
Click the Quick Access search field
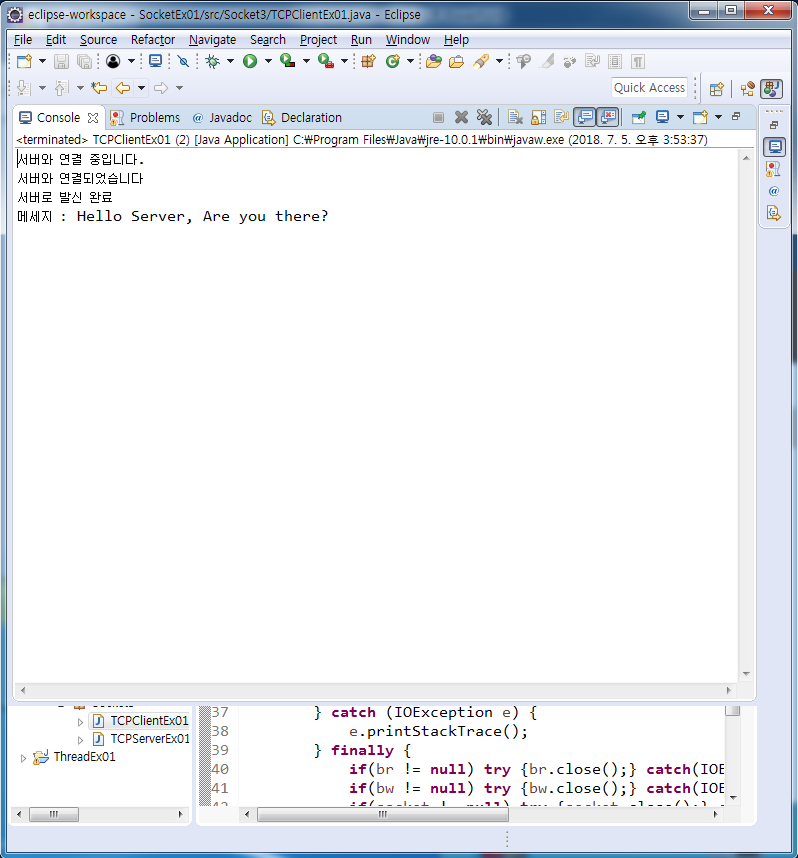[649, 88]
